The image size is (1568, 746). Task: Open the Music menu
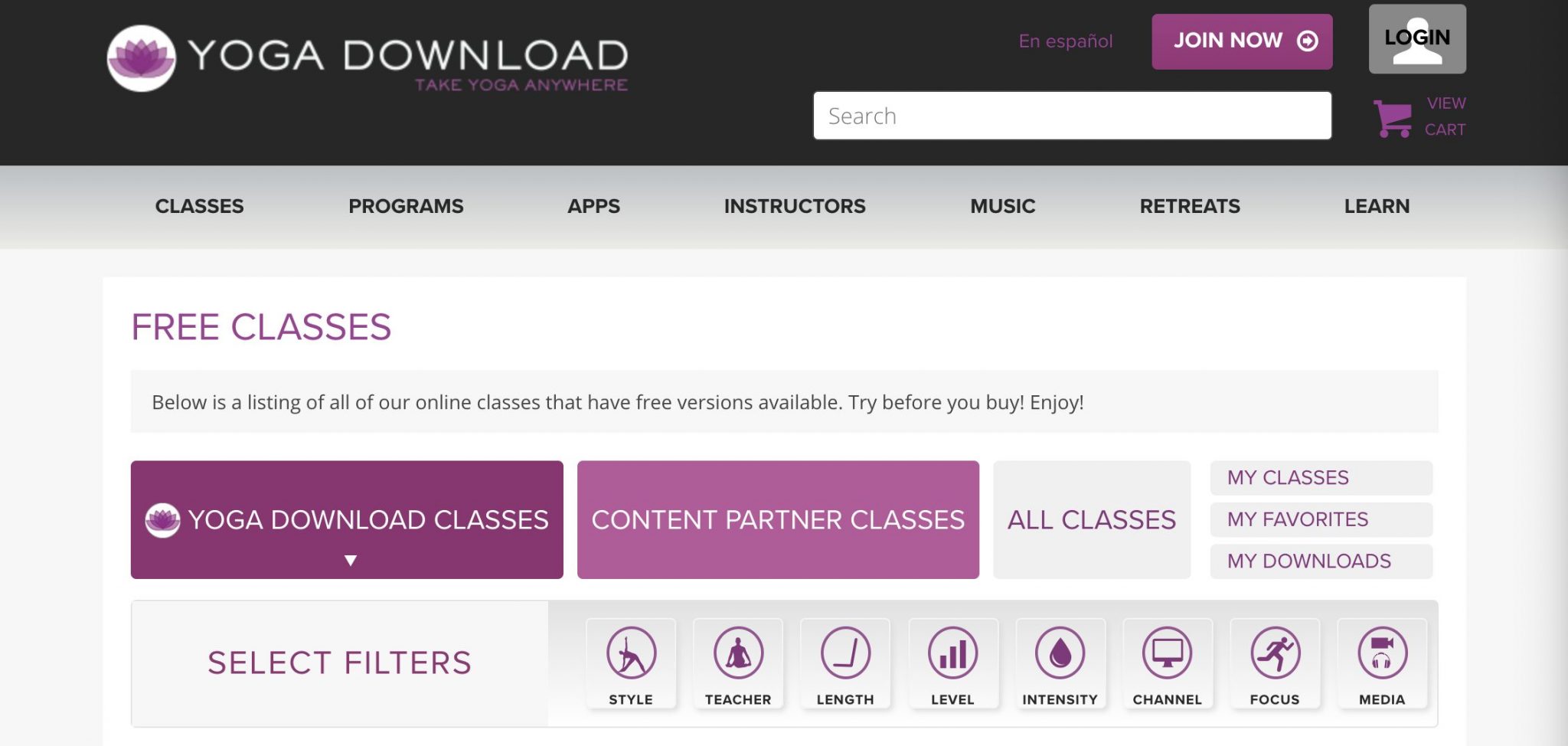1002,206
